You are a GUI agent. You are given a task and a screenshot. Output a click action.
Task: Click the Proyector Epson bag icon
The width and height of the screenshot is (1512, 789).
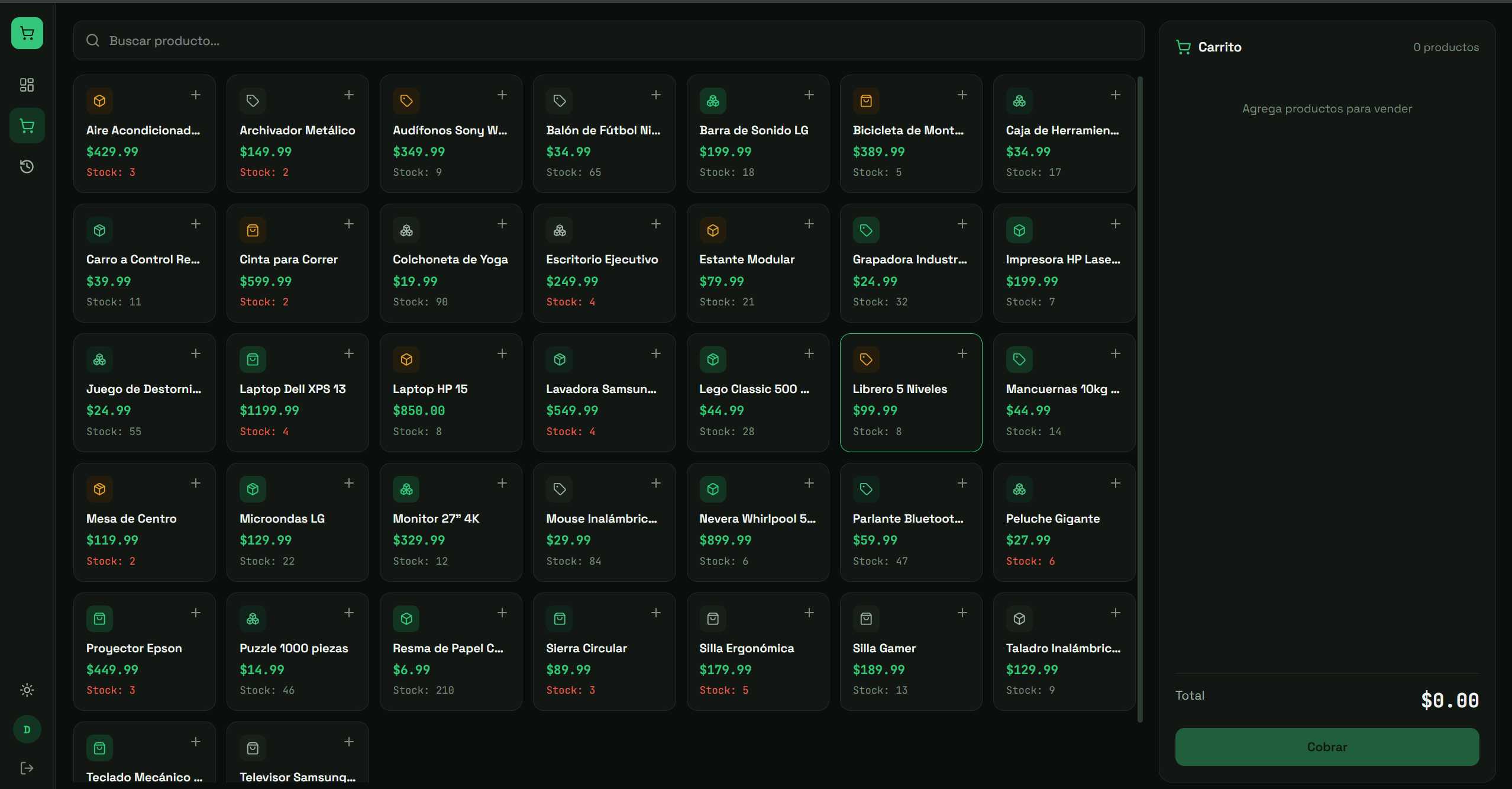point(99,619)
